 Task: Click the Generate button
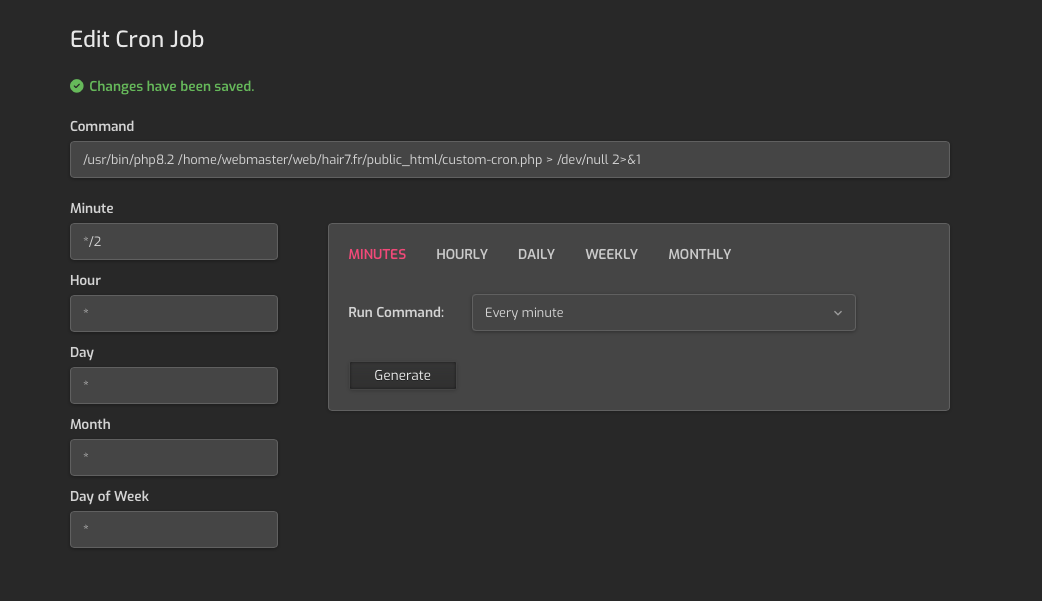coord(403,375)
